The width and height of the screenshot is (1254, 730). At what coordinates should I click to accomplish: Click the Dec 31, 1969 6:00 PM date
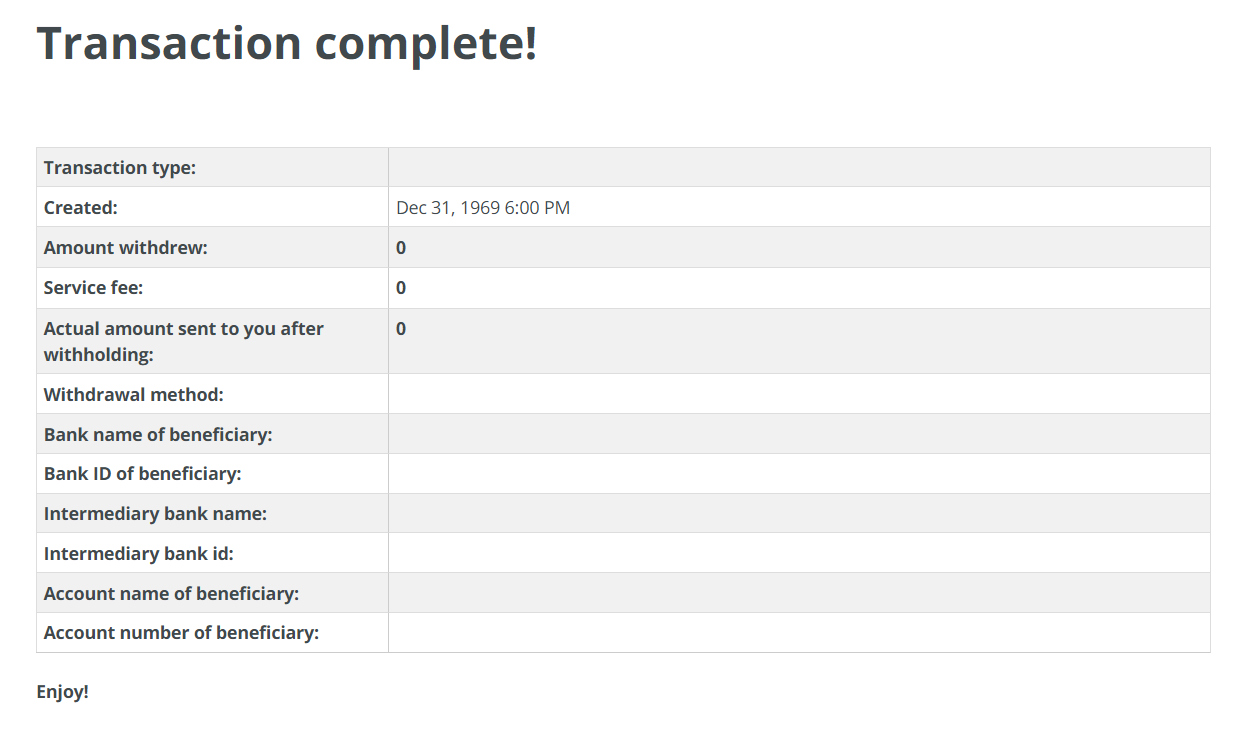(x=483, y=208)
